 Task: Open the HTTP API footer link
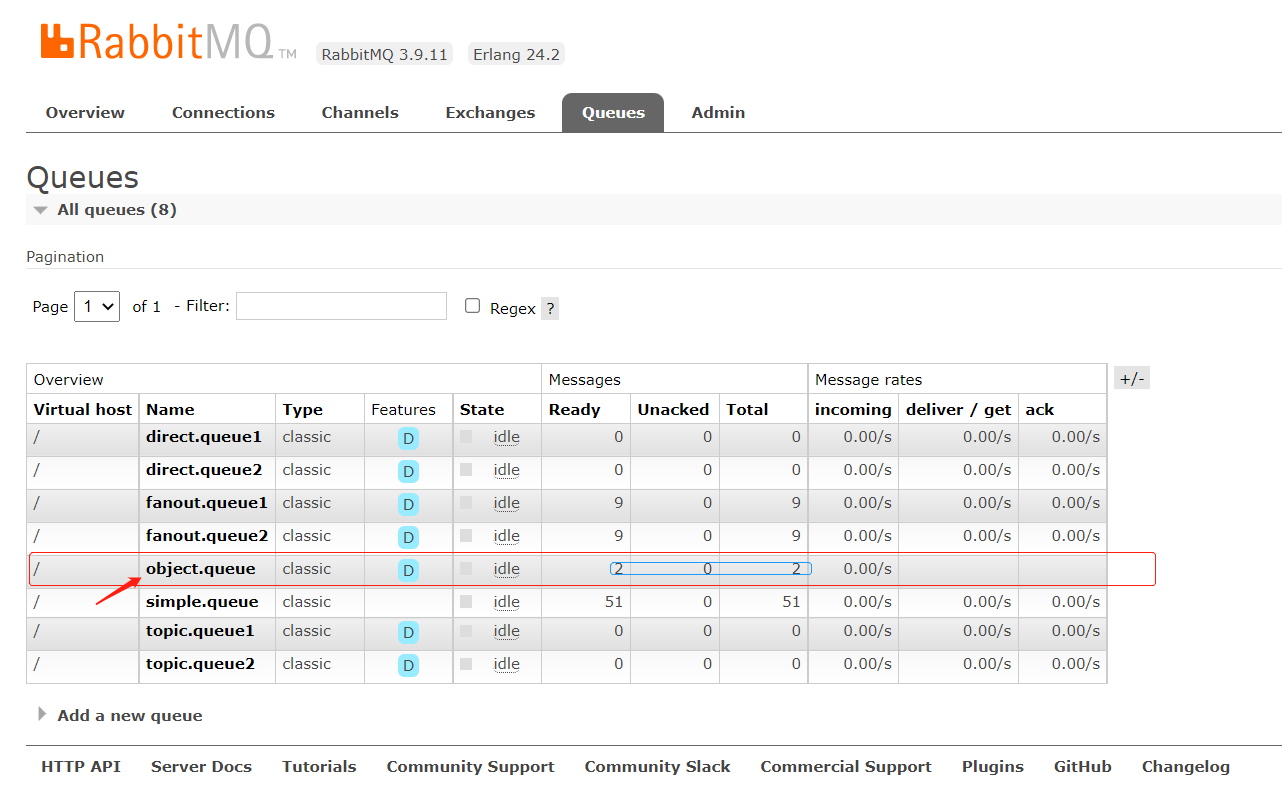(x=81, y=767)
